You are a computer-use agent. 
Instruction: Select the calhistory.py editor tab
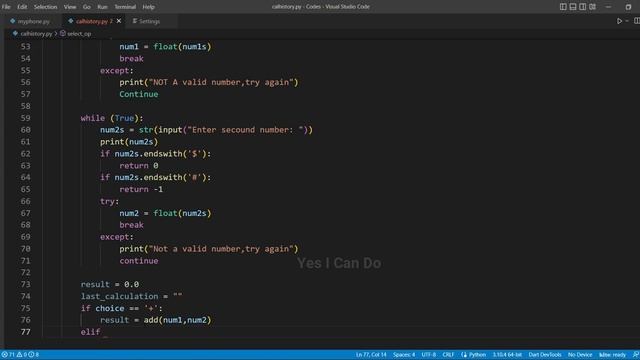pos(91,21)
